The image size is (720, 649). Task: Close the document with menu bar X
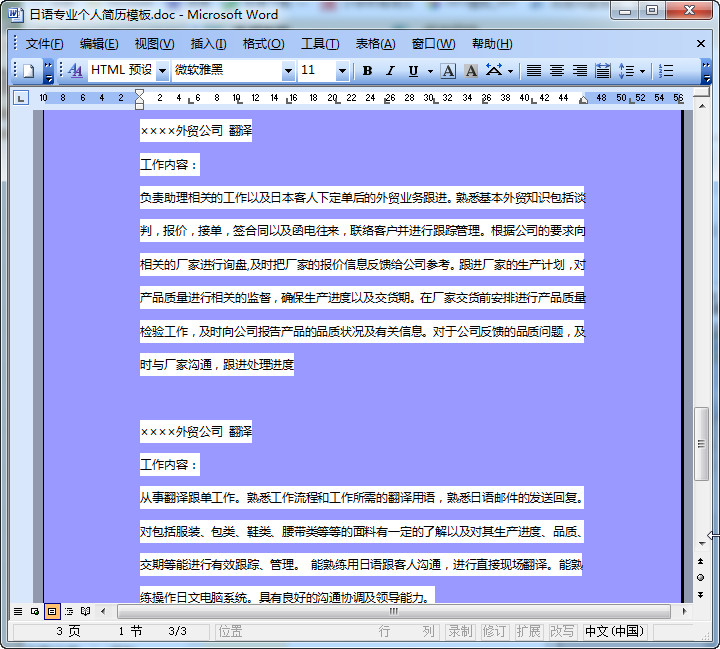point(701,44)
